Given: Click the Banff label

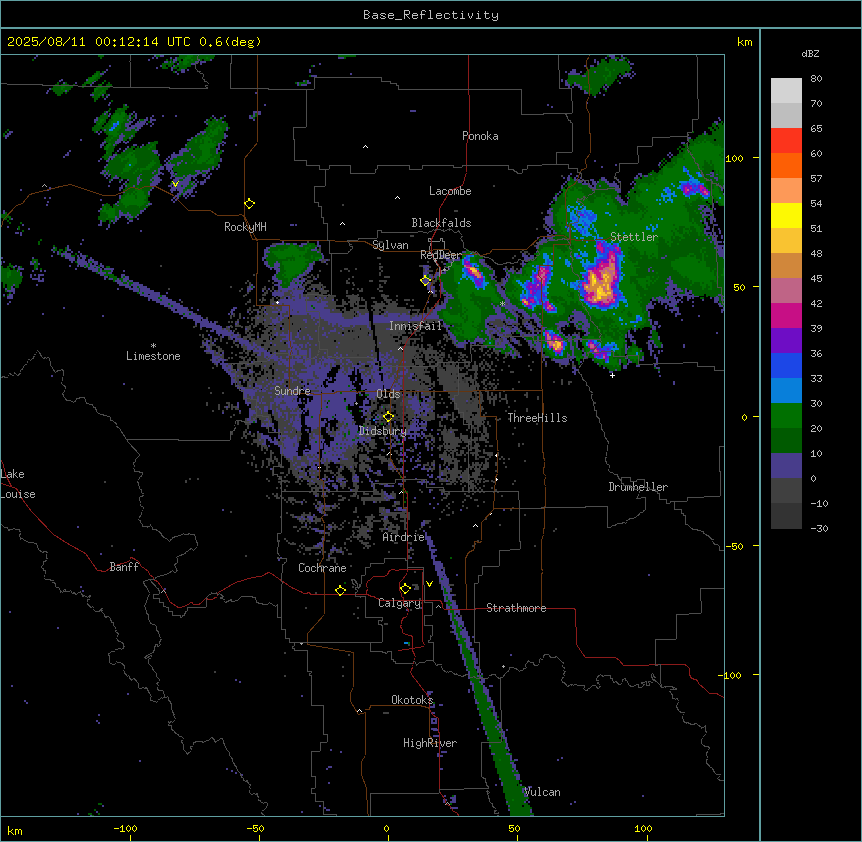Looking at the screenshot, I should [x=124, y=567].
